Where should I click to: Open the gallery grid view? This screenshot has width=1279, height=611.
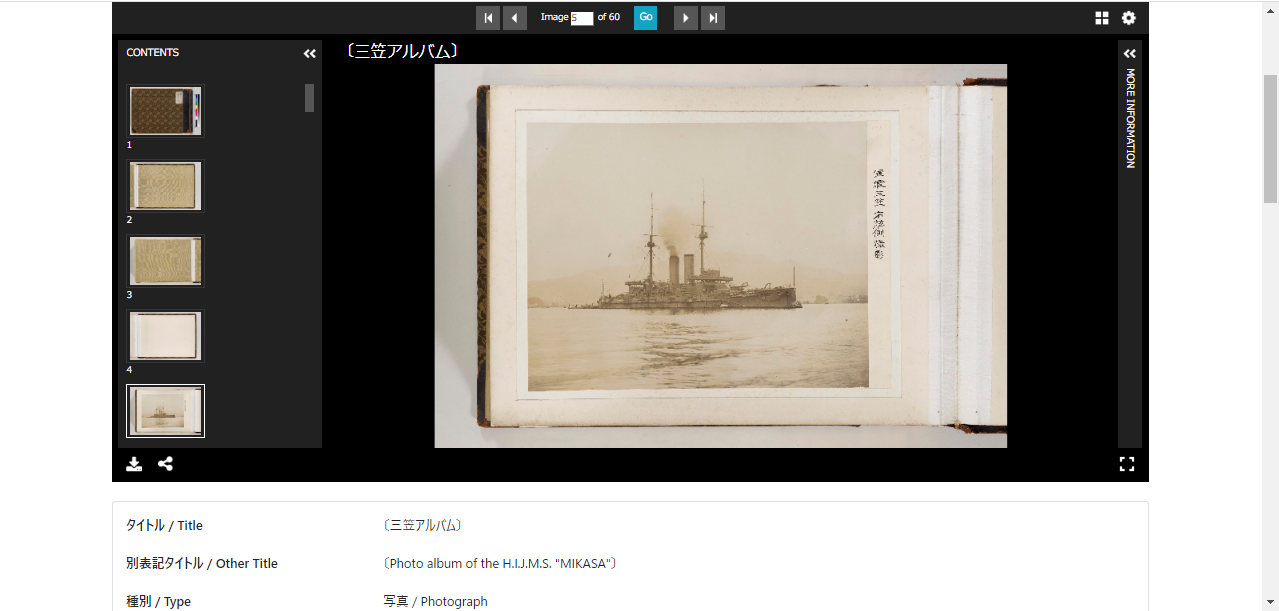click(x=1102, y=18)
